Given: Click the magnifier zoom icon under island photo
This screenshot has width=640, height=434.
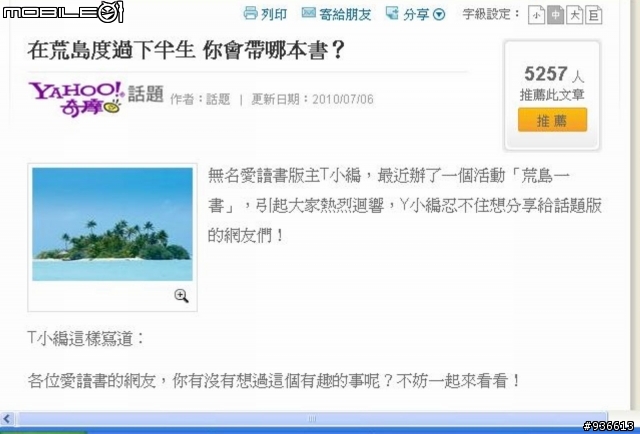Looking at the screenshot, I should (181, 296).
